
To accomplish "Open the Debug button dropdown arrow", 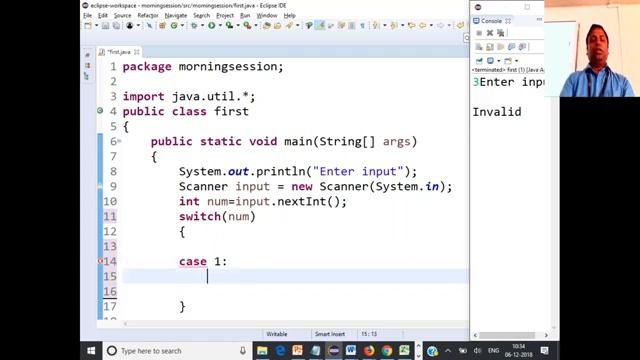I will [202, 26].
